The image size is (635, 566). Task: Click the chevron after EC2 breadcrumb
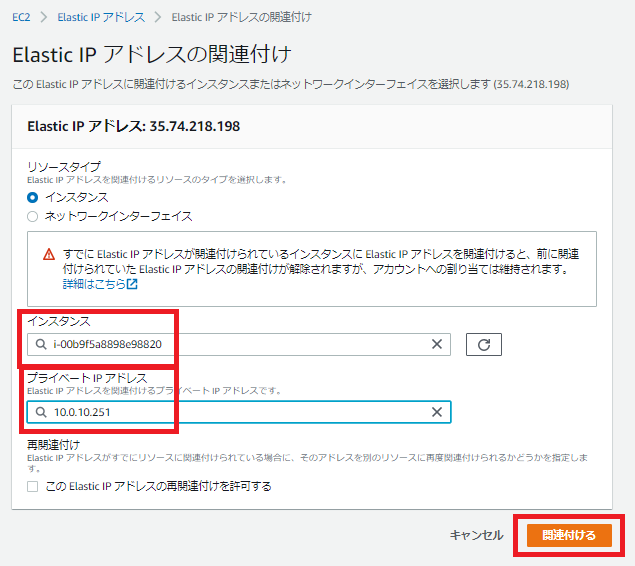tap(44, 17)
